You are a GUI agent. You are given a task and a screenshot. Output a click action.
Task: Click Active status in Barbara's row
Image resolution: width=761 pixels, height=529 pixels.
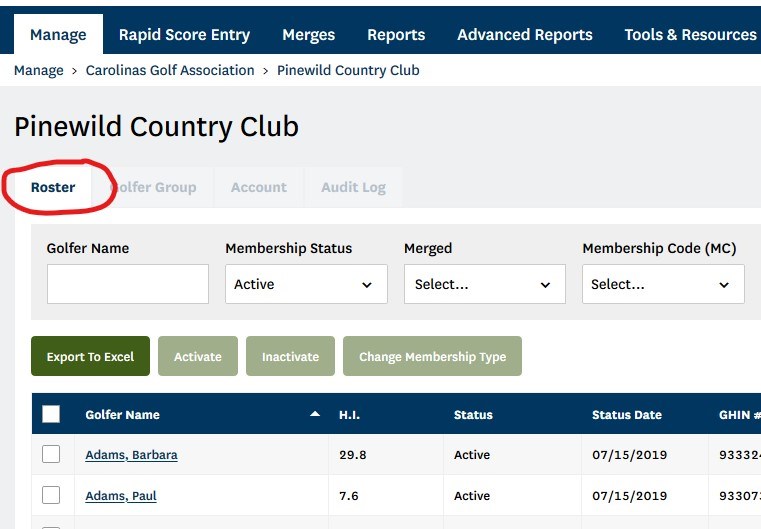(472, 455)
